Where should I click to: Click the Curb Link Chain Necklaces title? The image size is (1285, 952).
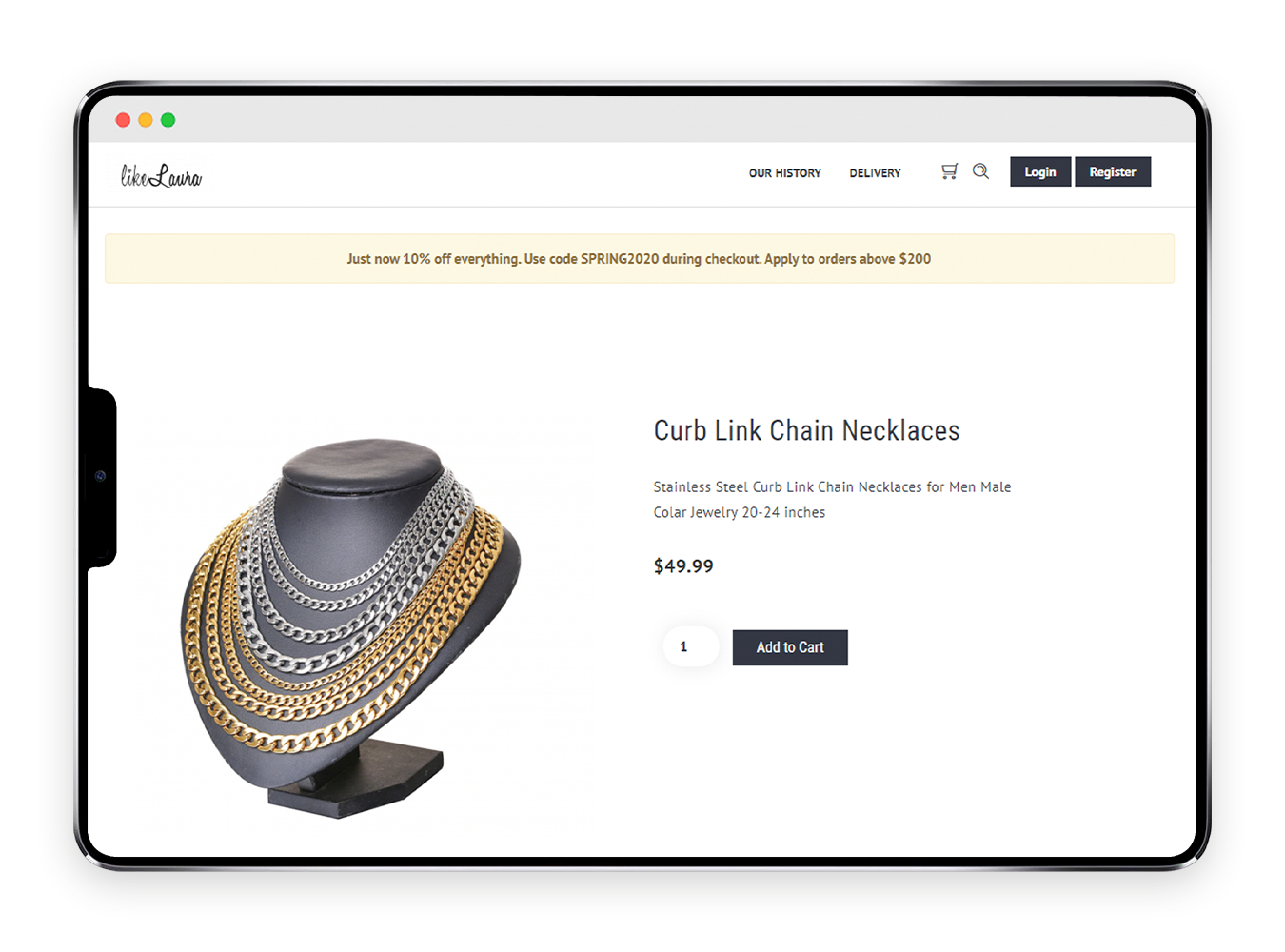pyautogui.click(x=806, y=430)
